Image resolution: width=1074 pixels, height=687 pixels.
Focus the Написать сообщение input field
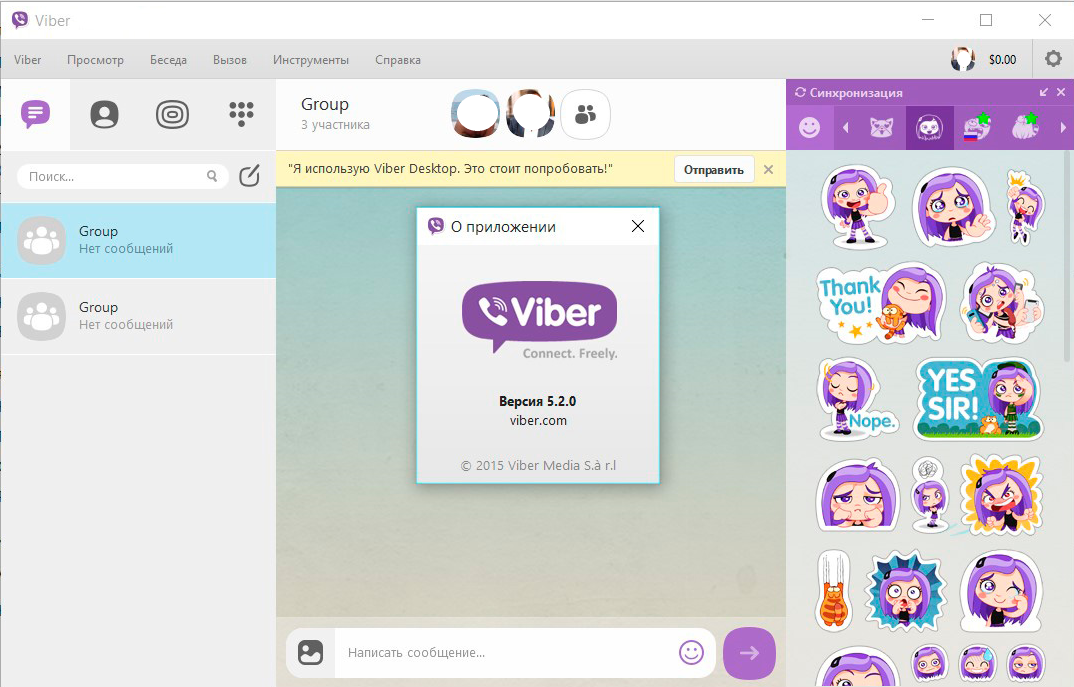[504, 653]
